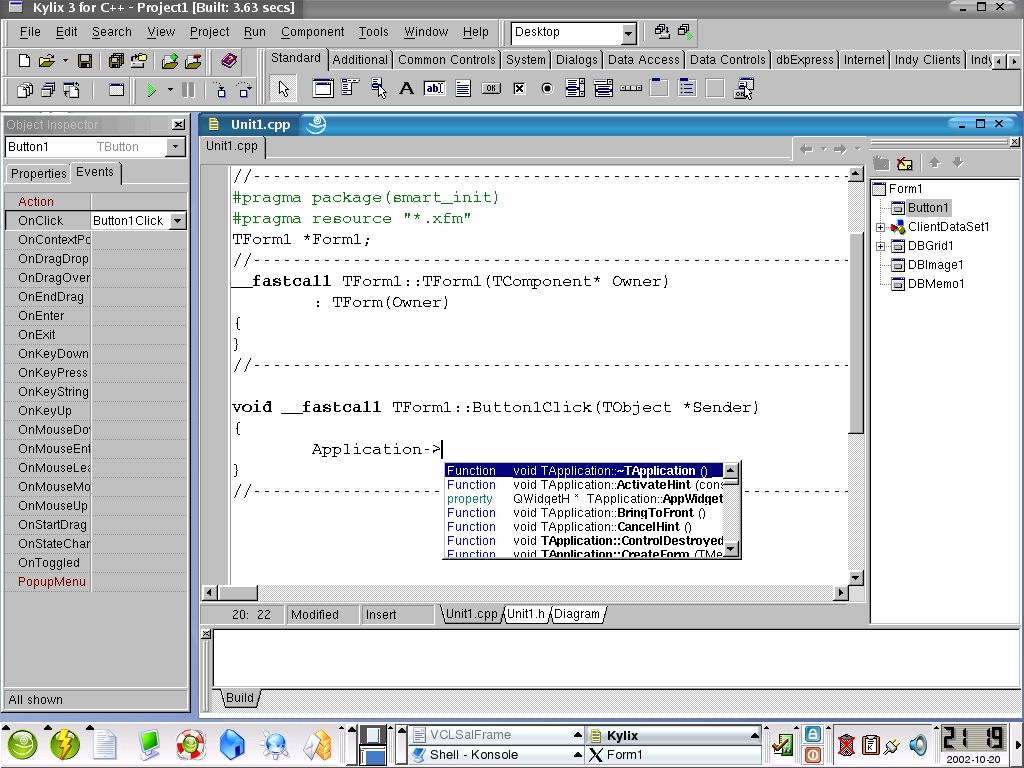Open the Desktop layout dropdown

628,33
